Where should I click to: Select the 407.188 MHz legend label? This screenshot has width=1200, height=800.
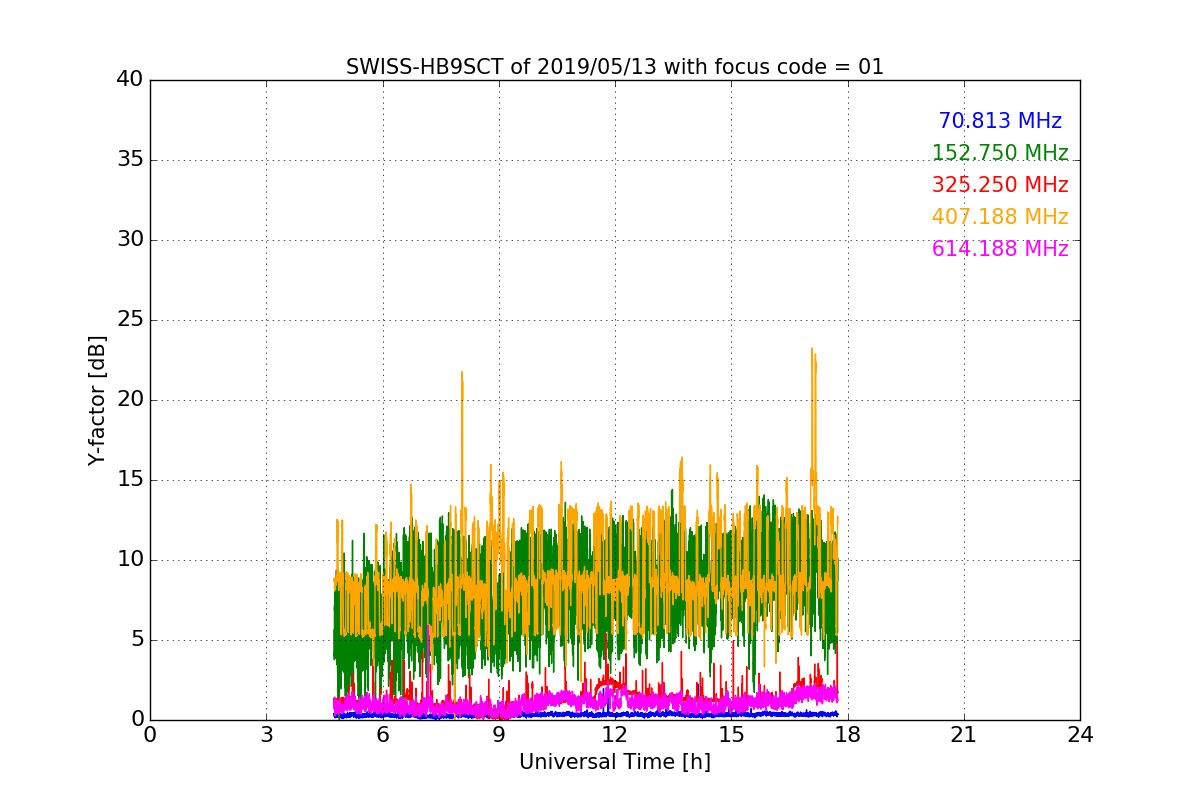[x=1000, y=217]
